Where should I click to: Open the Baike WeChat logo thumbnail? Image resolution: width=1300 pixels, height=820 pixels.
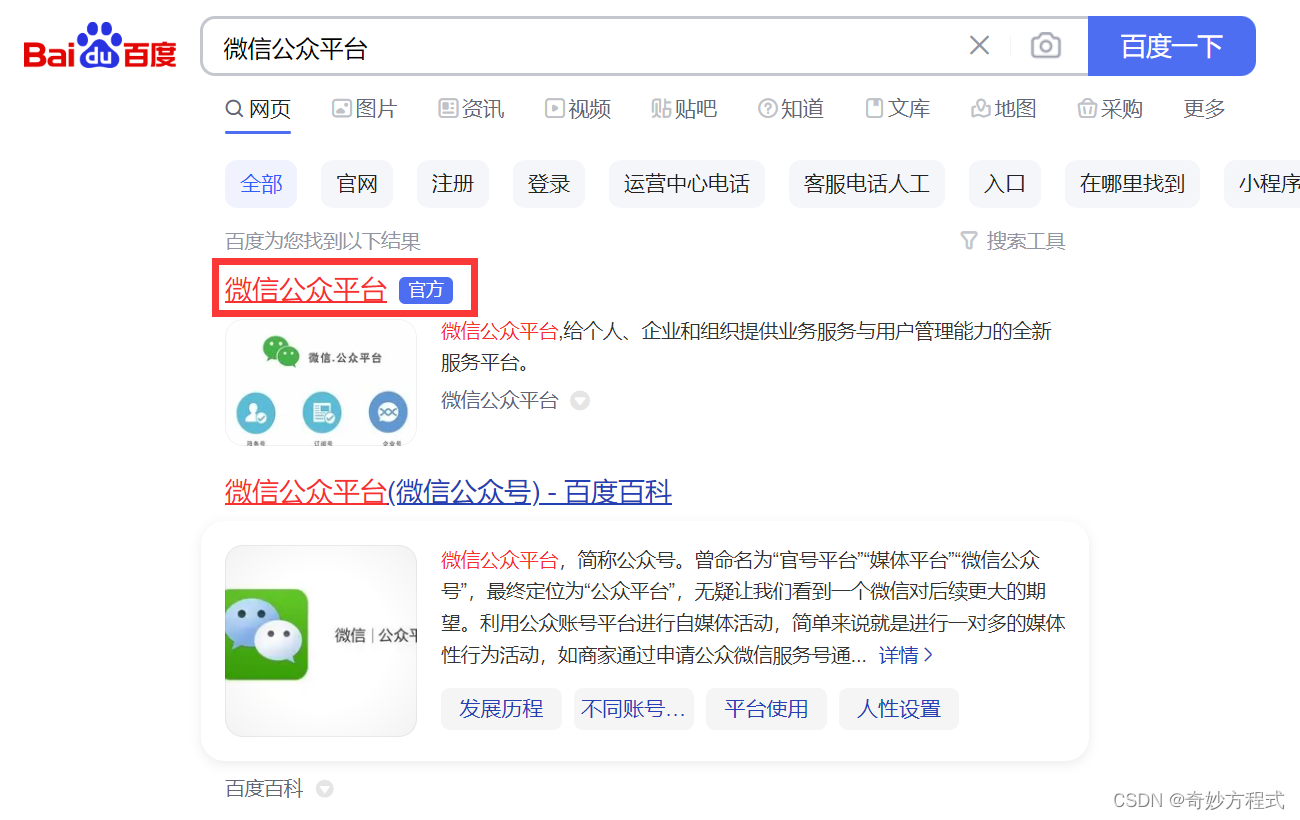pos(321,641)
